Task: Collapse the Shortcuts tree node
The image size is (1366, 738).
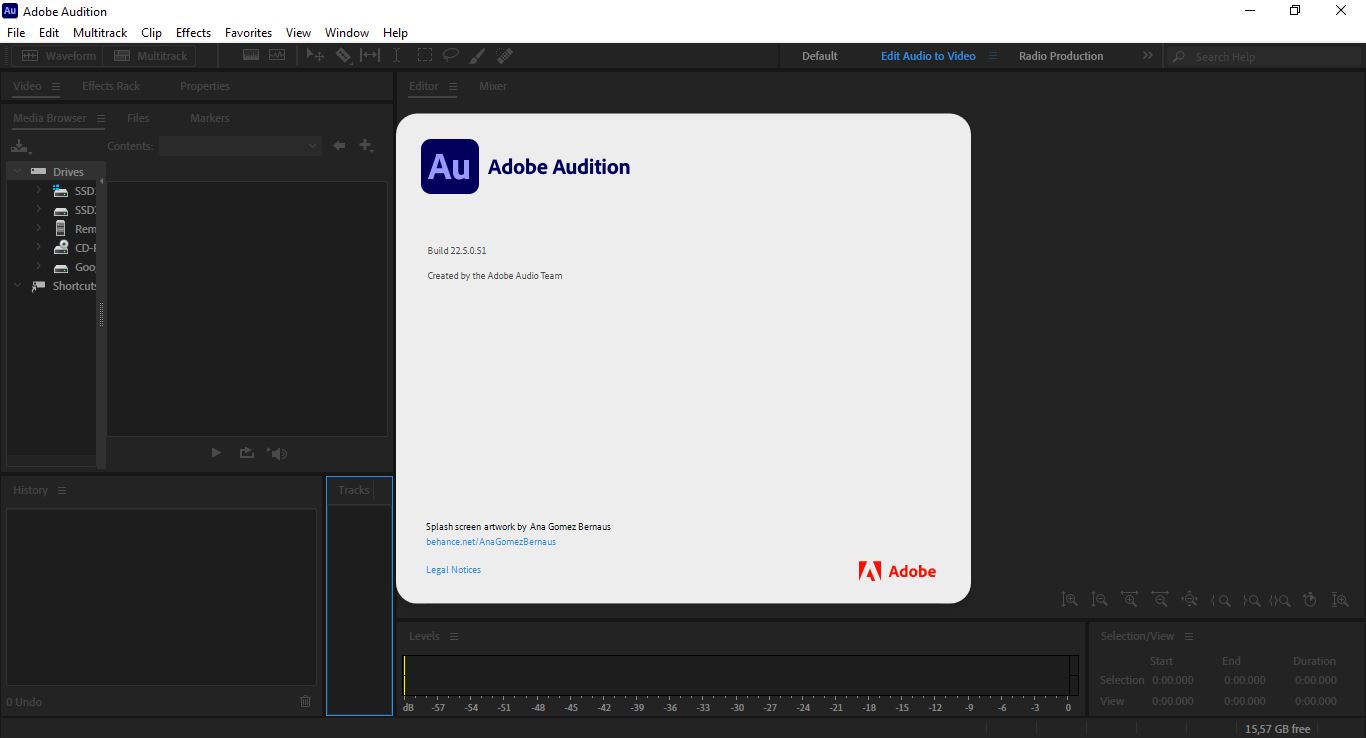Action: click(x=17, y=285)
